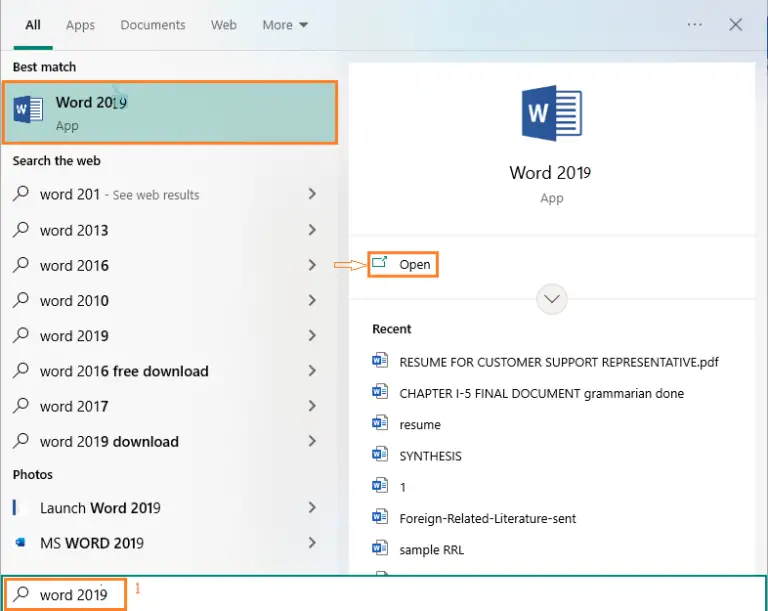The image size is (768, 611).
Task: Click the file icon for Foreign-Related-Literature-sent
Action: coord(380,517)
